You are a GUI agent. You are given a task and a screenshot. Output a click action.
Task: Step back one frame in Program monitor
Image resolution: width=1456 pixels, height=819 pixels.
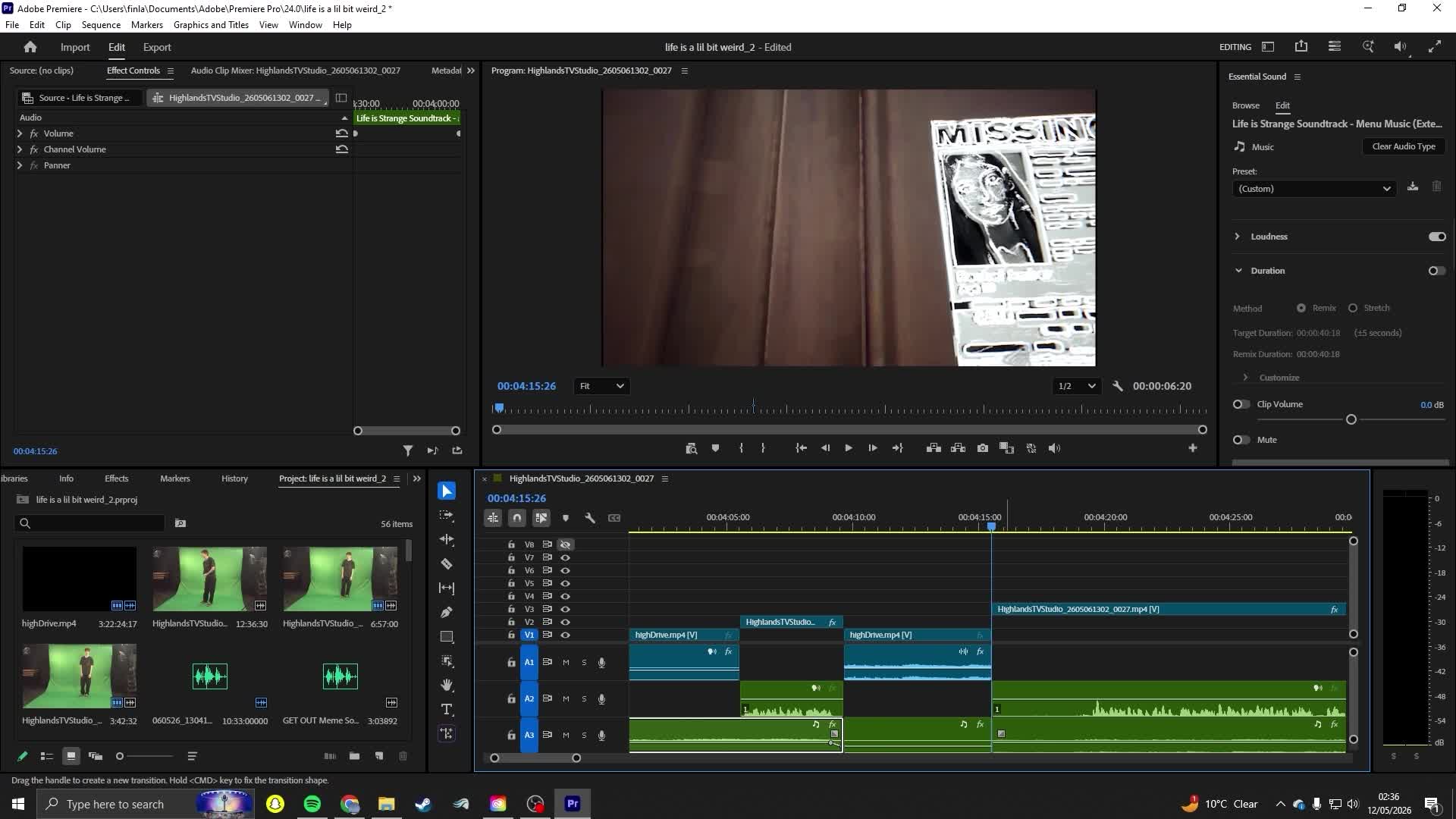825,449
